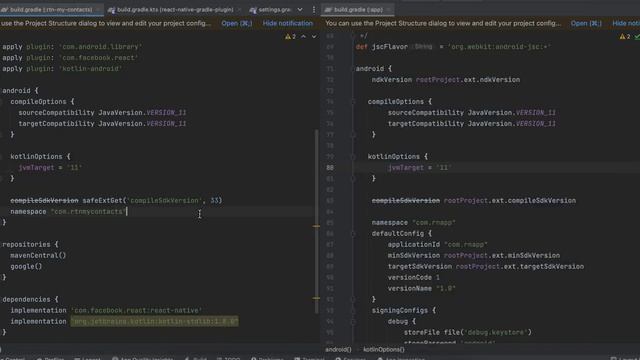Screen dimensions: 640x360
Task: Click the left editor vertical scrollbar
Action: tap(316, 222)
